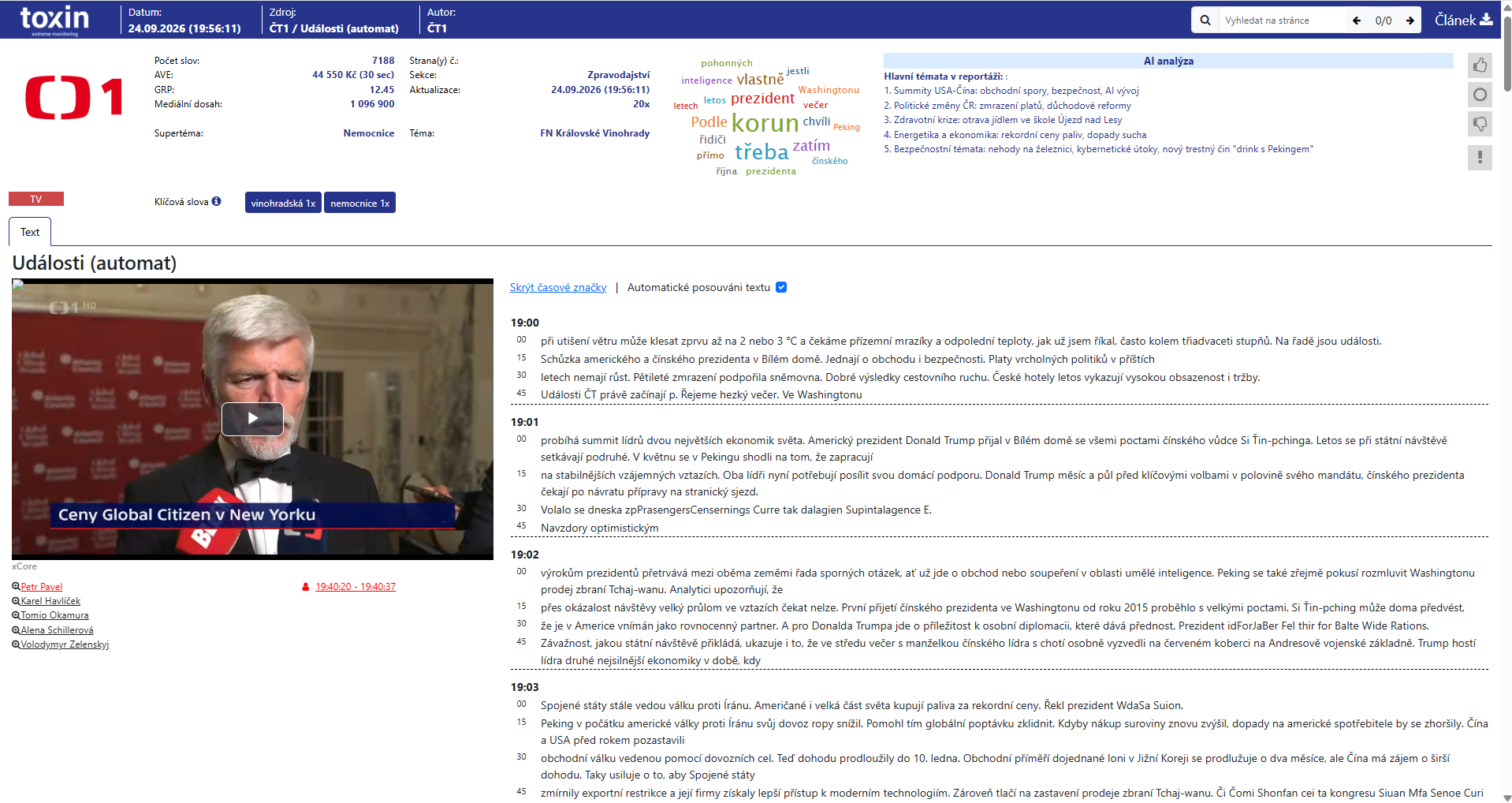The width and height of the screenshot is (1512, 803).
Task: Click the word 'třeba' in word cloud
Action: [x=761, y=151]
